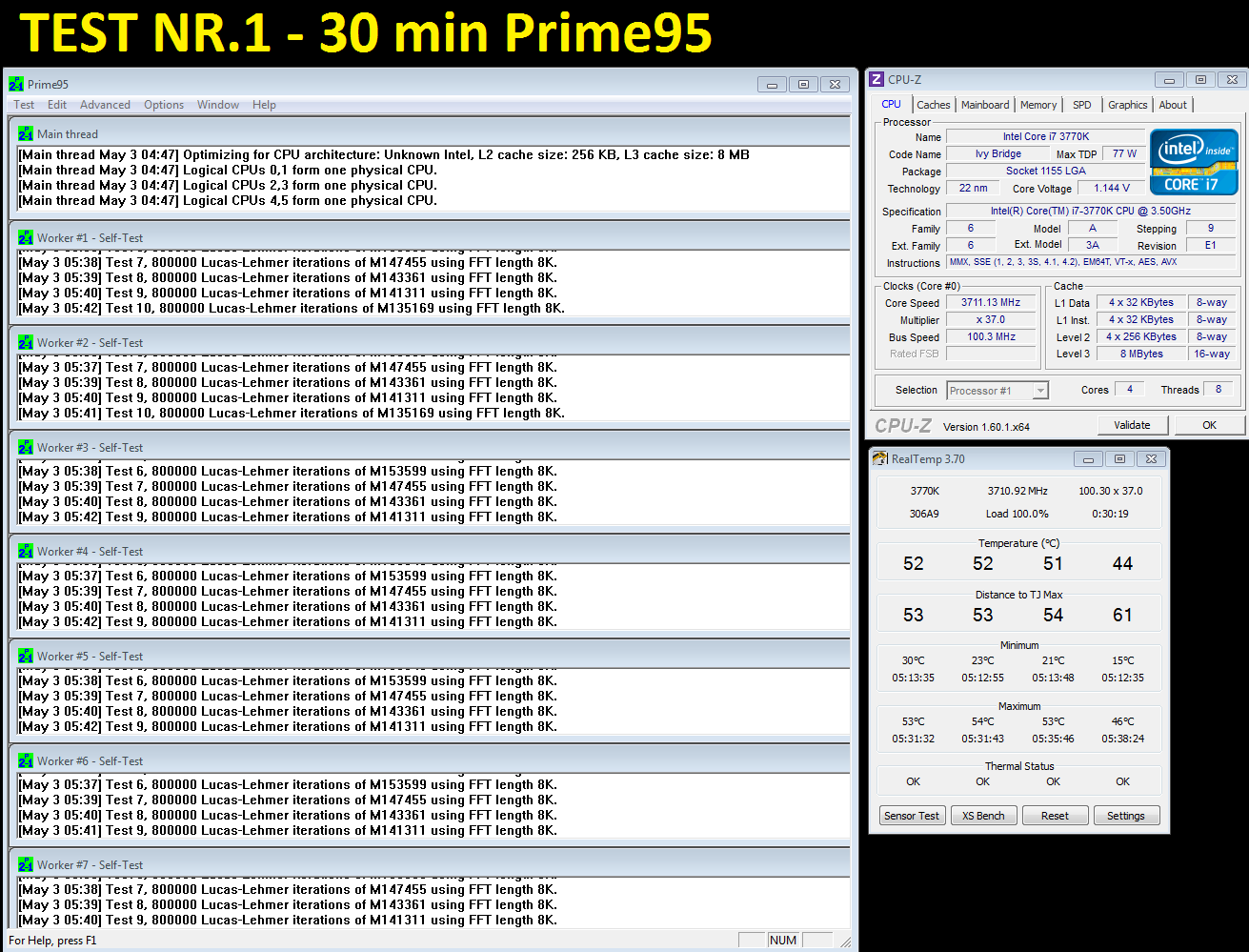Click the 3710.92 MHz reading in RealTemp
Screen dimensions: 1249x952
pos(1017,491)
